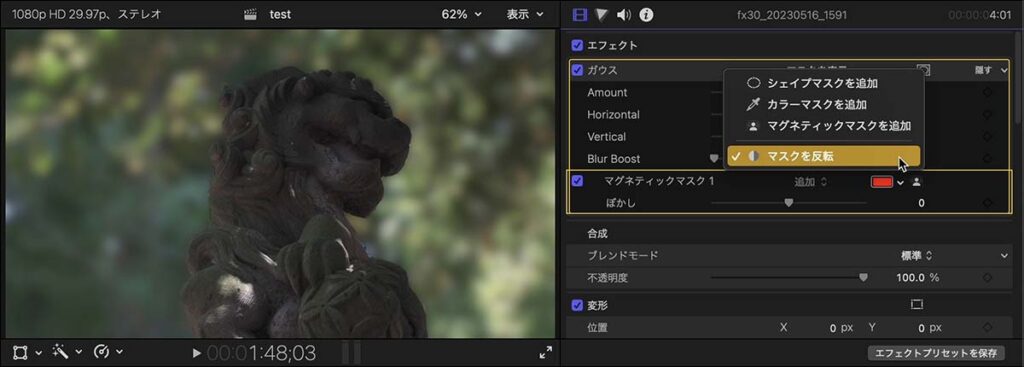Click the viewer fullscreen arrows icon
The height and width of the screenshot is (367, 1024).
(545, 353)
